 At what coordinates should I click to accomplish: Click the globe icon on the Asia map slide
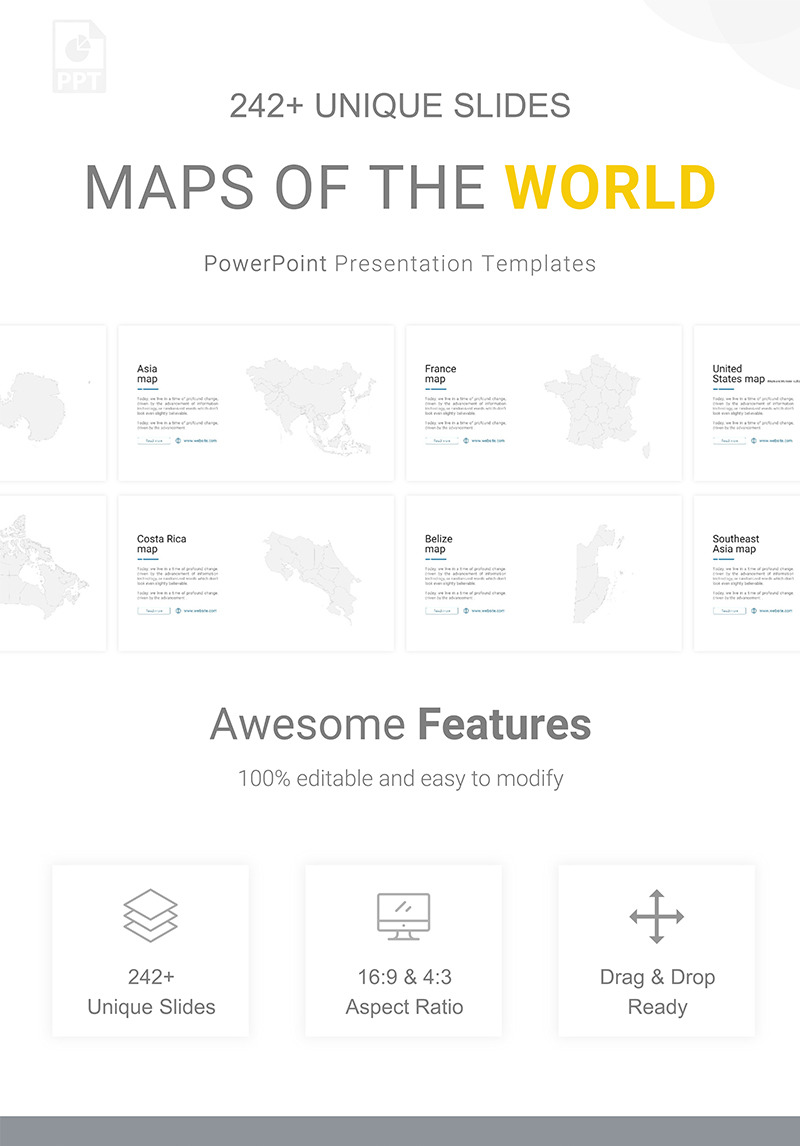pyautogui.click(x=178, y=440)
